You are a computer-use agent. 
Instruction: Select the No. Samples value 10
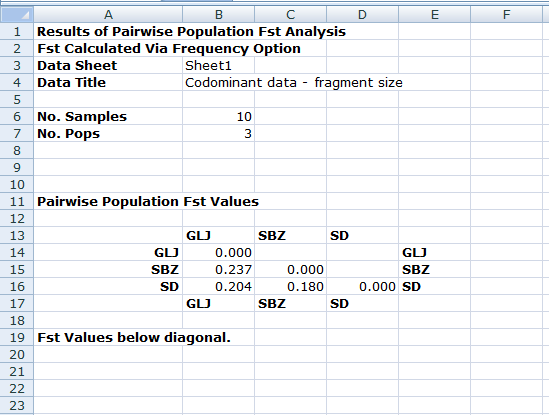point(218,117)
